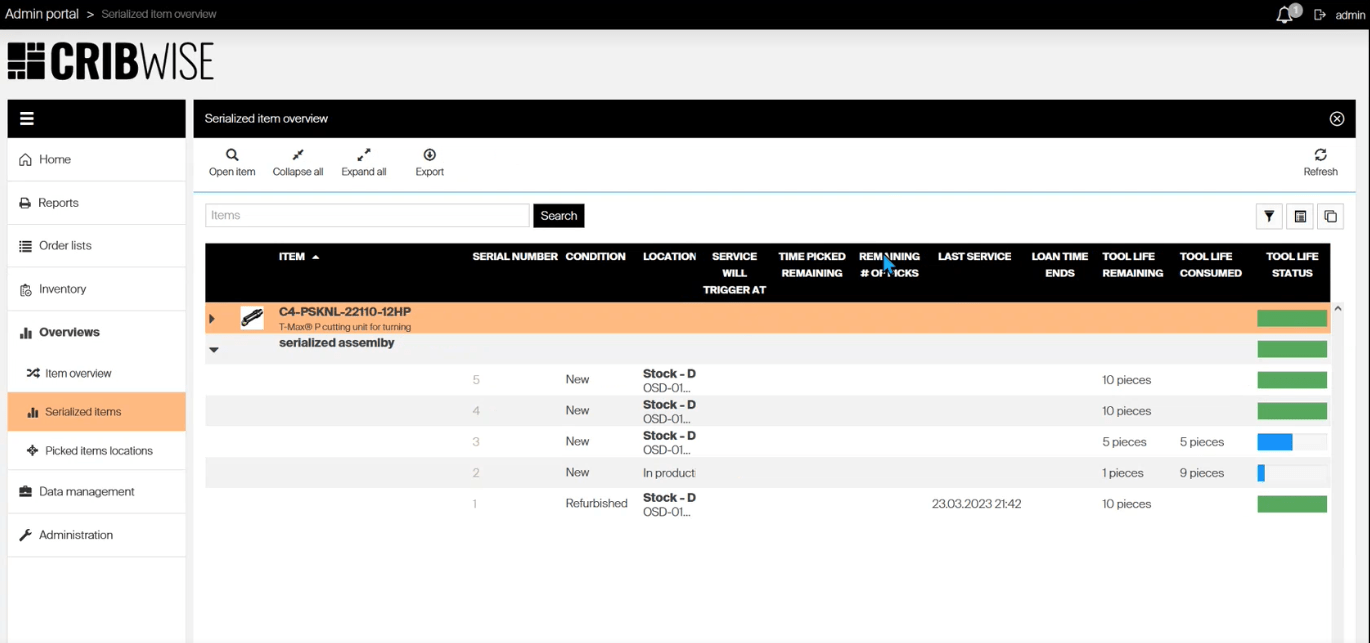
Task: Toggle the hamburger sidebar menu
Action: (x=27, y=119)
